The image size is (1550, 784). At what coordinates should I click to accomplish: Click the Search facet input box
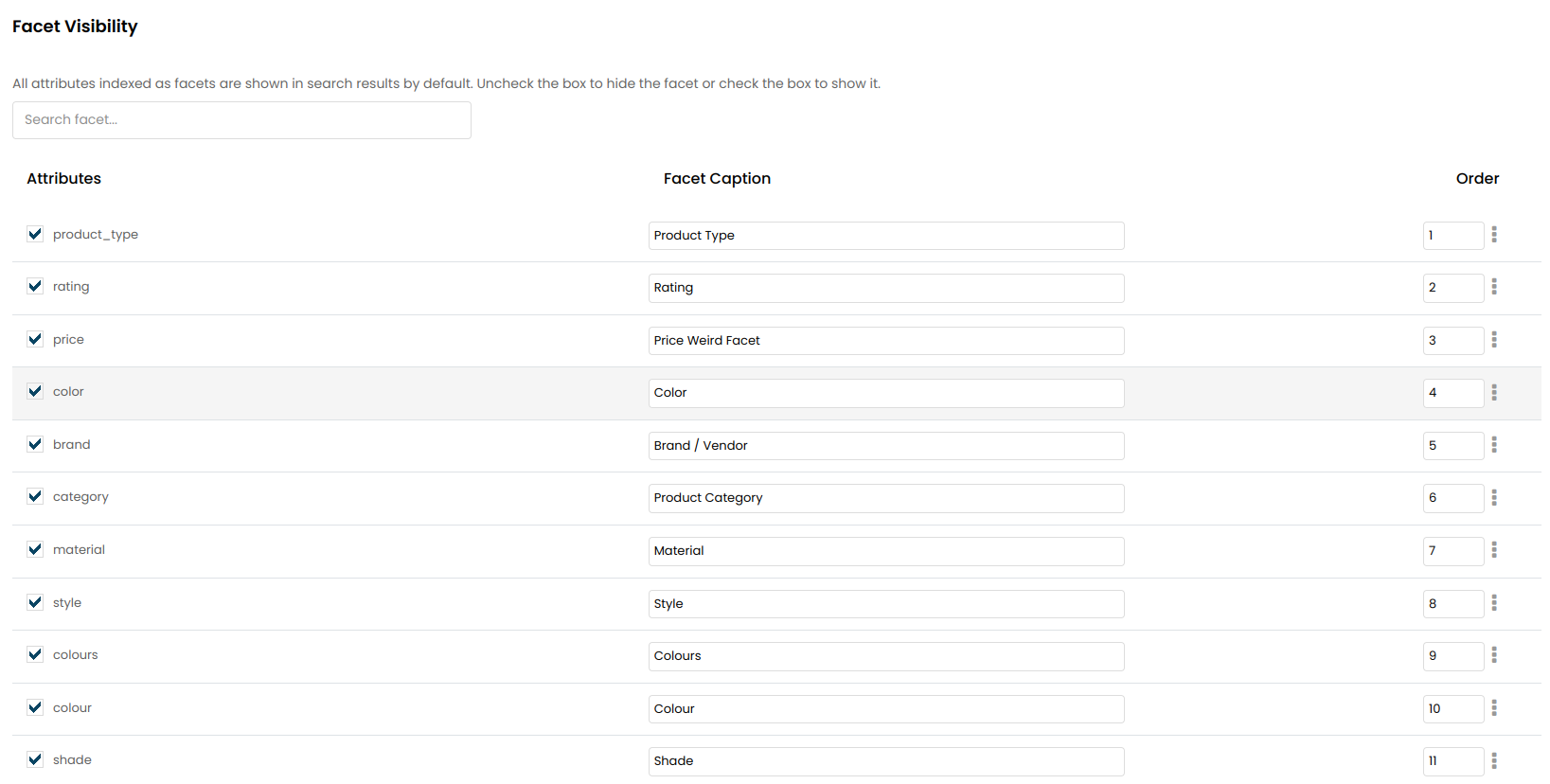coord(241,120)
